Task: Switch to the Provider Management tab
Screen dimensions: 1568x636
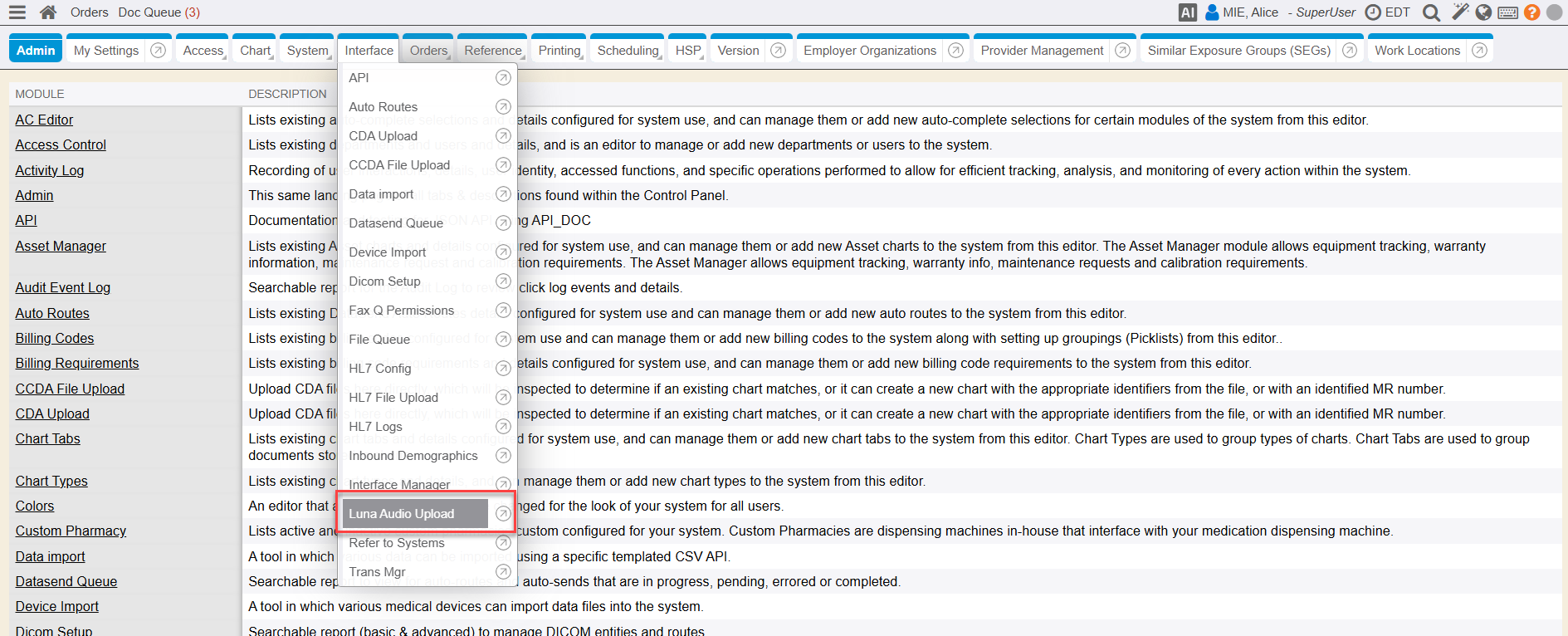Action: point(1042,51)
